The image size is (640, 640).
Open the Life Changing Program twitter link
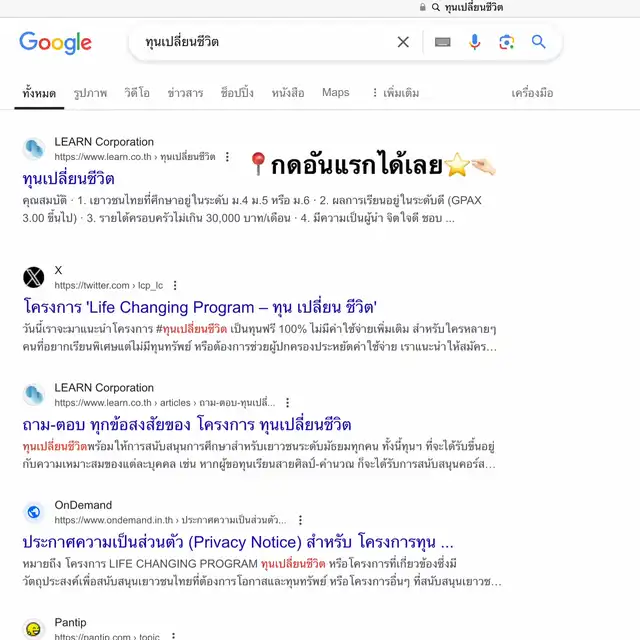point(200,307)
